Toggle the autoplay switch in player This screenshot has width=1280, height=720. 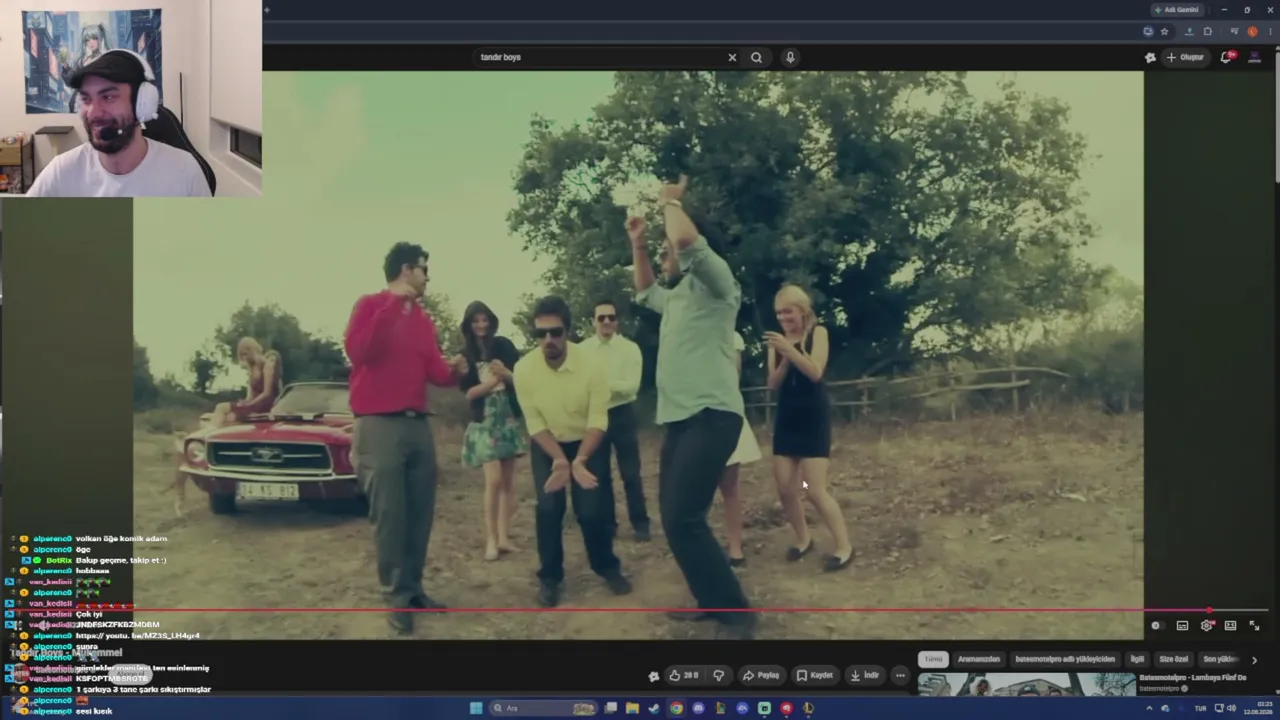point(1156,626)
